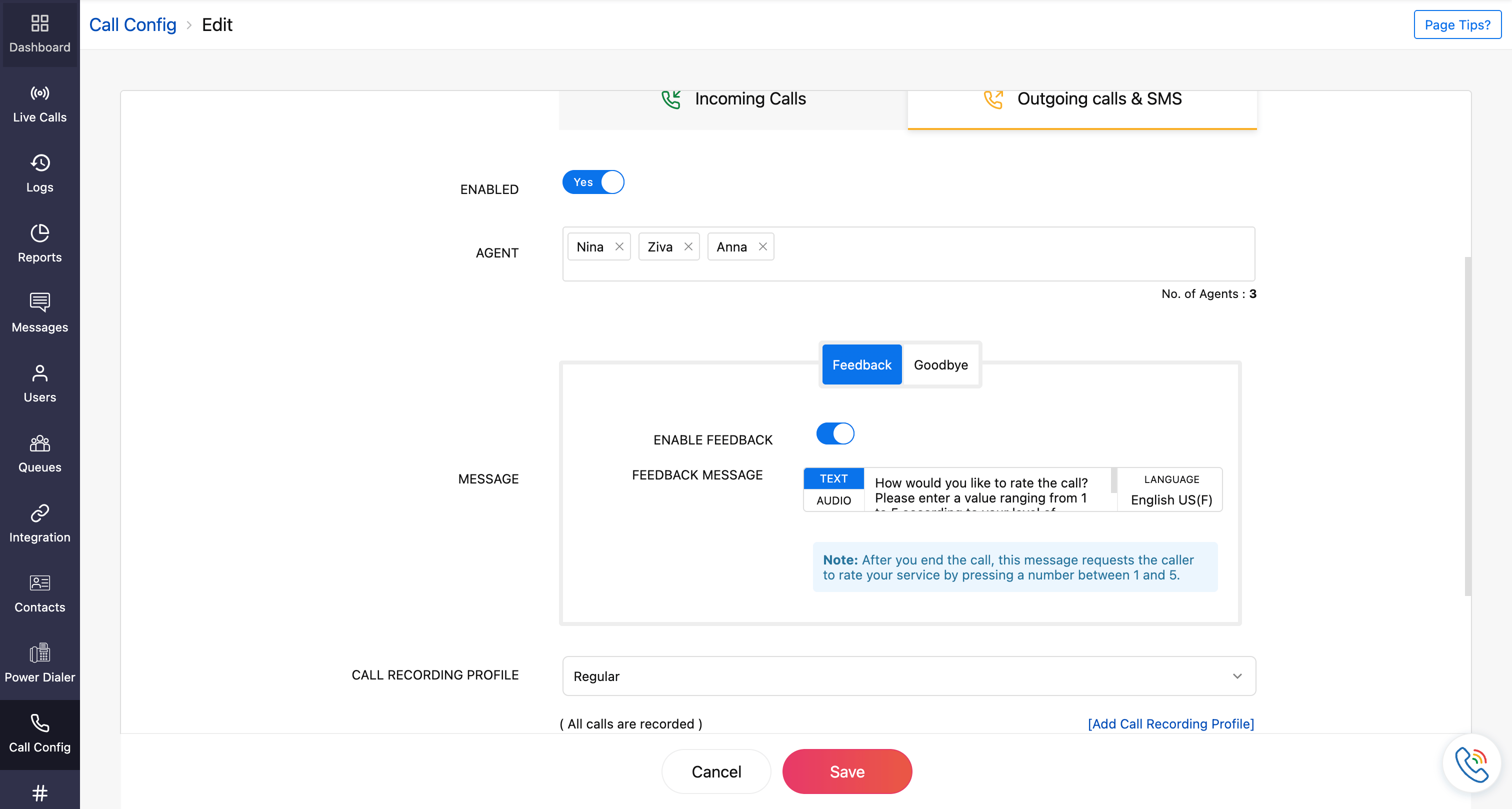Switch to the Incoming Calls tab

(732, 98)
